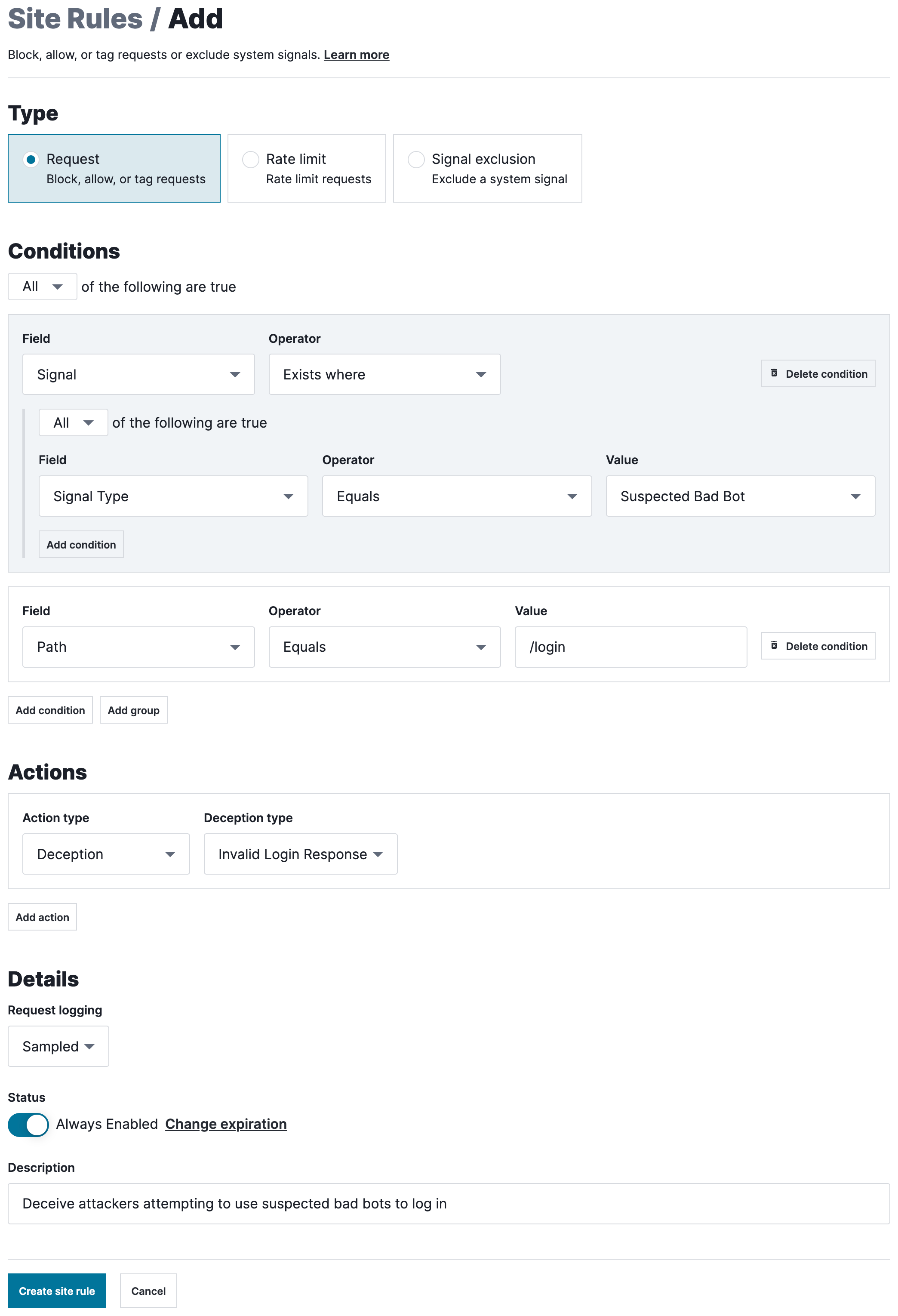
Task: Expand the Signal Type field dropdown
Action: (x=173, y=496)
